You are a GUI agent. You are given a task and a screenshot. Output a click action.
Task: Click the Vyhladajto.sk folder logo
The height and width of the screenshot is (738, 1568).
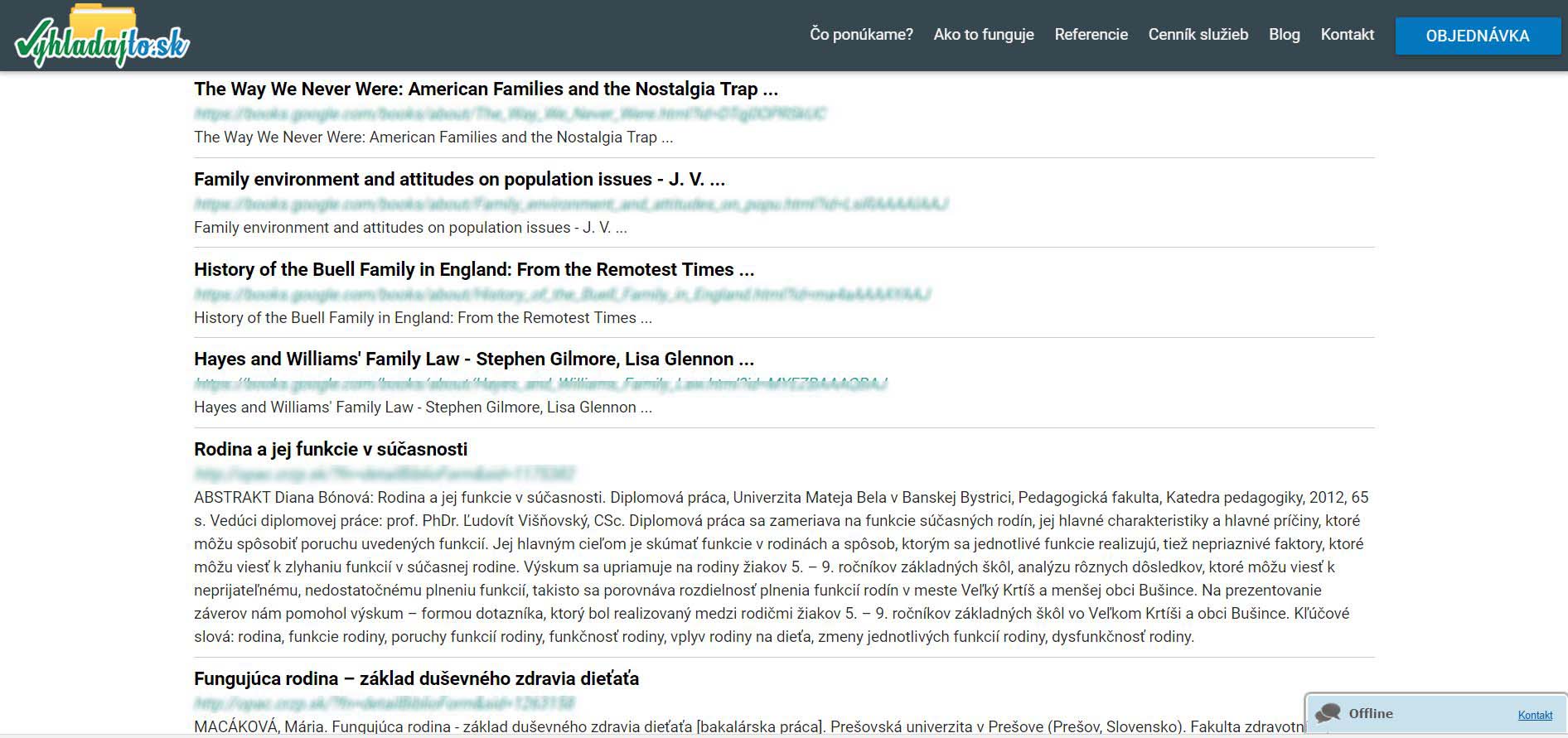[x=102, y=36]
